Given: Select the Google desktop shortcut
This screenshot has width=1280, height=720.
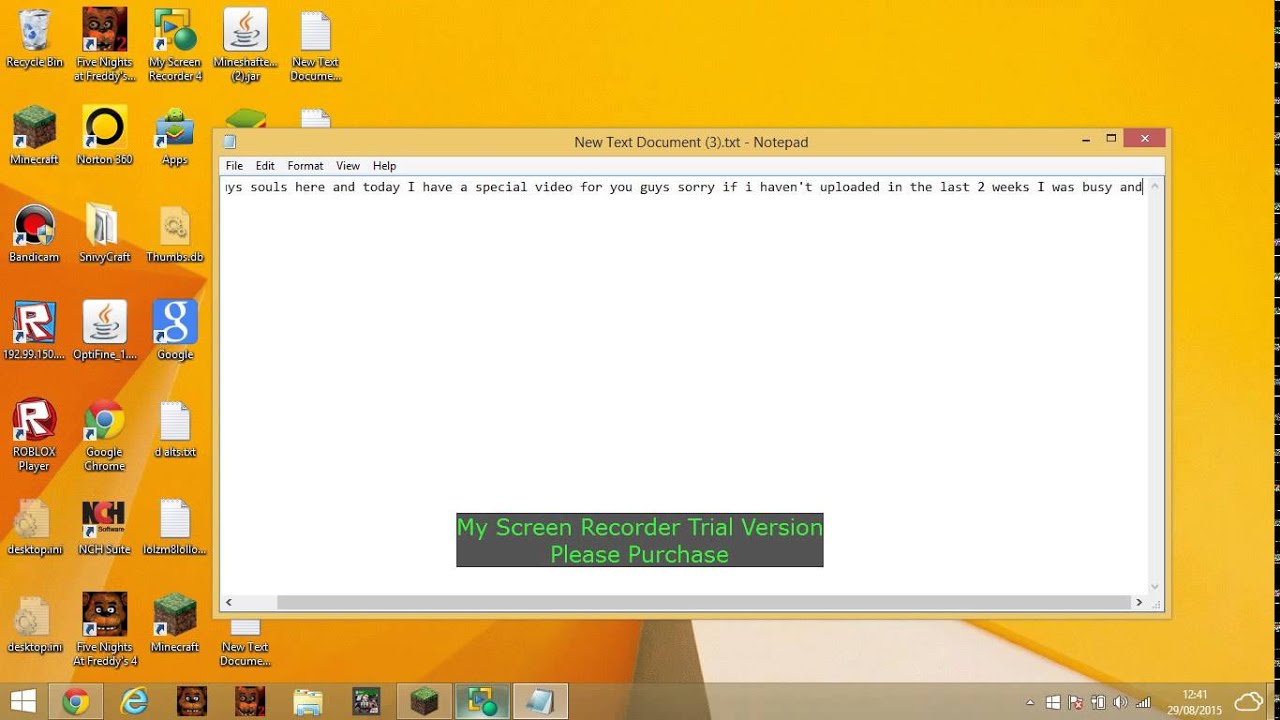Looking at the screenshot, I should [175, 331].
